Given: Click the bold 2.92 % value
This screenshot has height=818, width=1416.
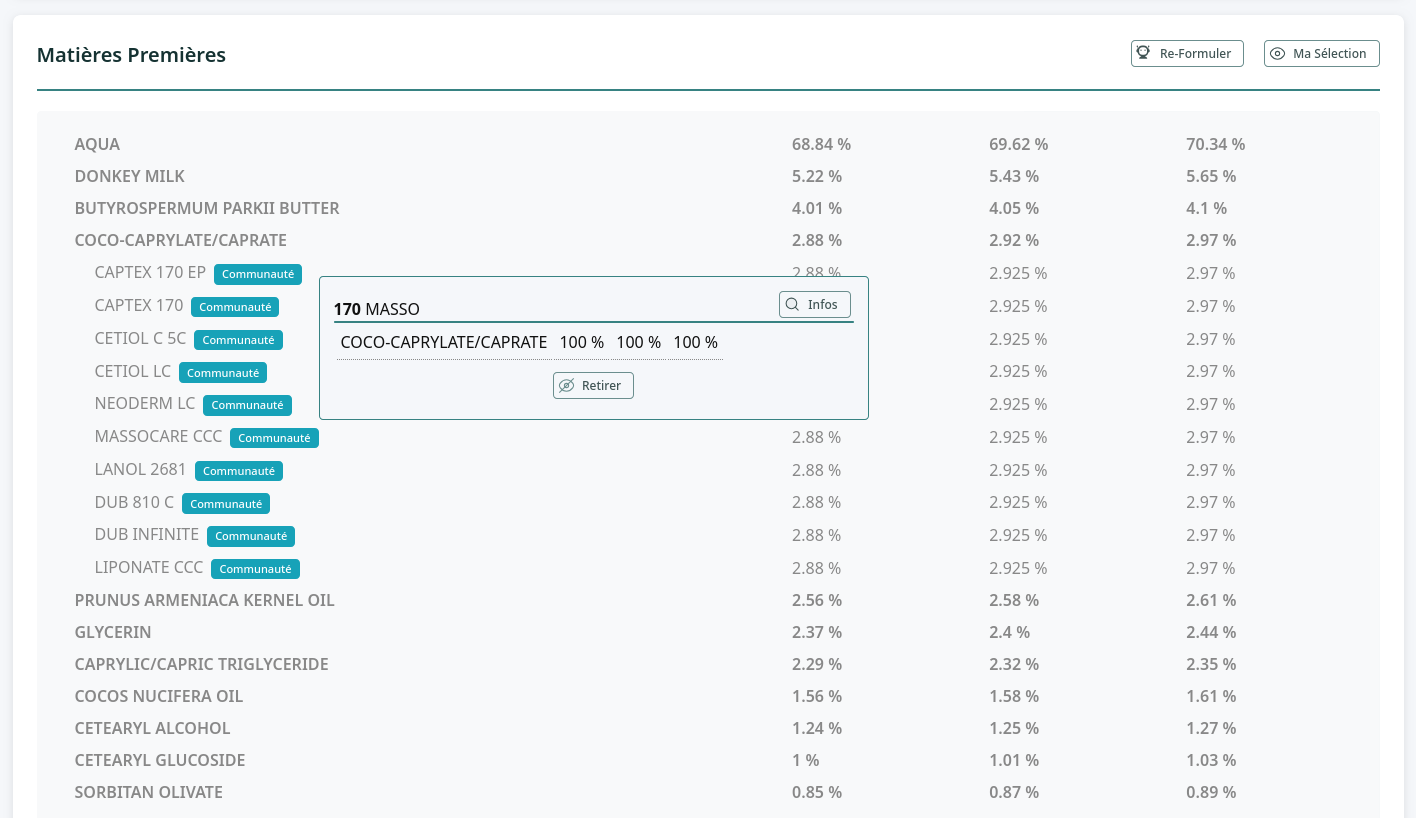Looking at the screenshot, I should 1014,240.
